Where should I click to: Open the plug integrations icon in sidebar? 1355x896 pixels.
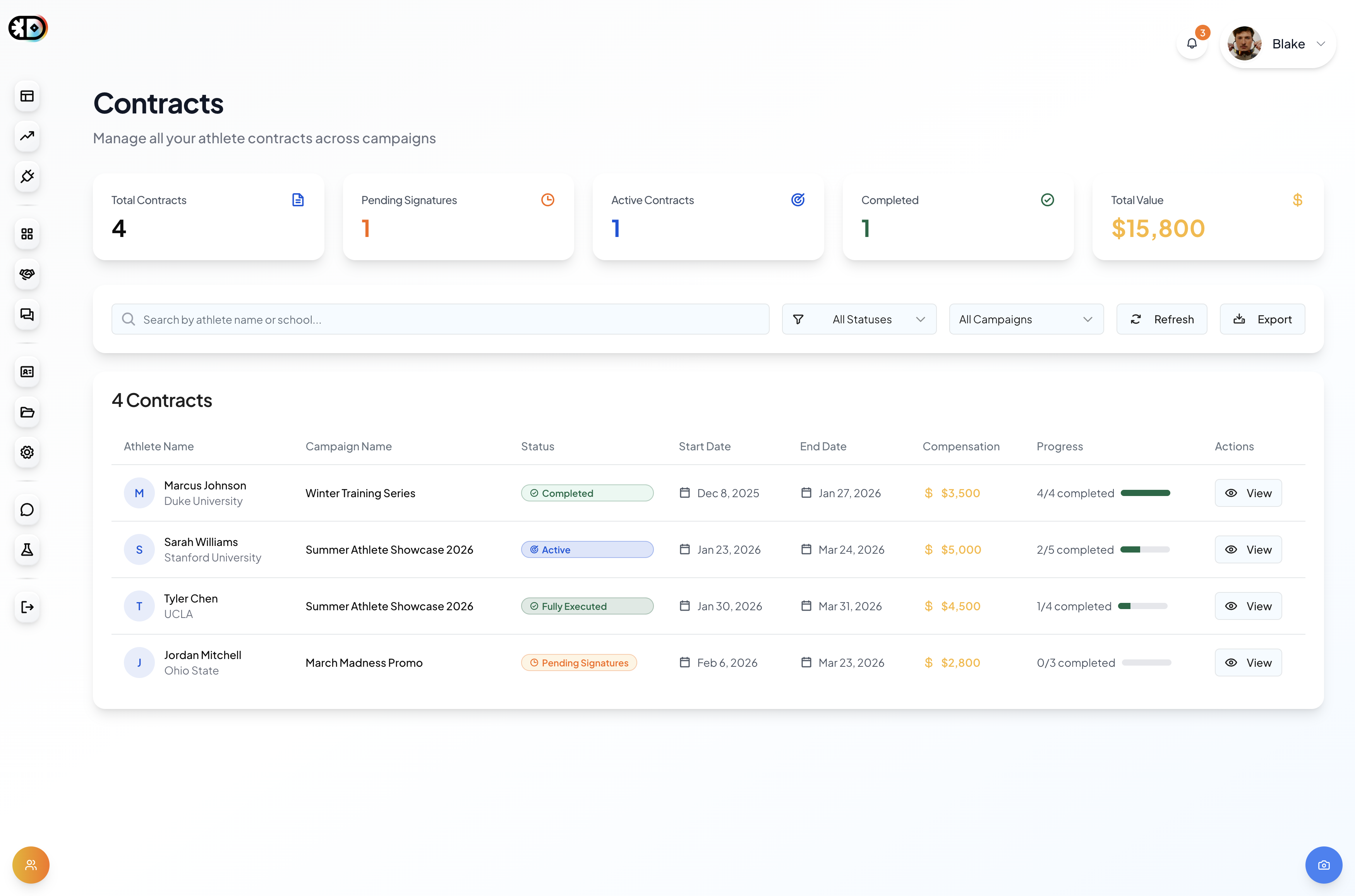click(x=27, y=176)
